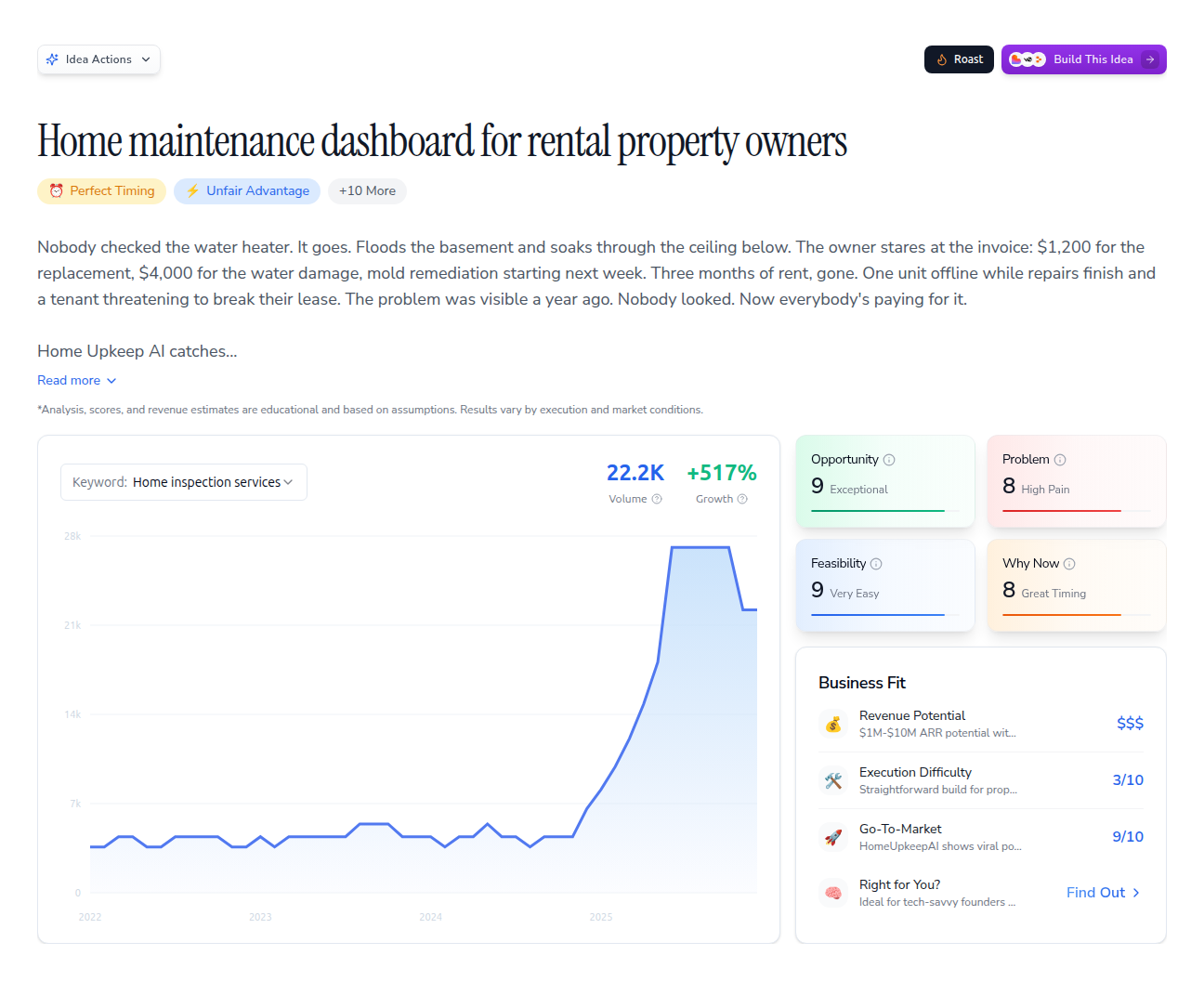Expand description with Read more
Image resolution: width=1204 pixels, height=981 pixels.
tap(77, 381)
